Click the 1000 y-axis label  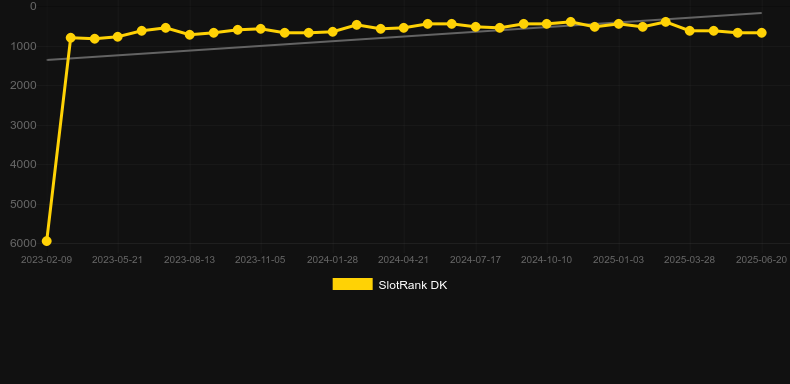click(x=23, y=46)
